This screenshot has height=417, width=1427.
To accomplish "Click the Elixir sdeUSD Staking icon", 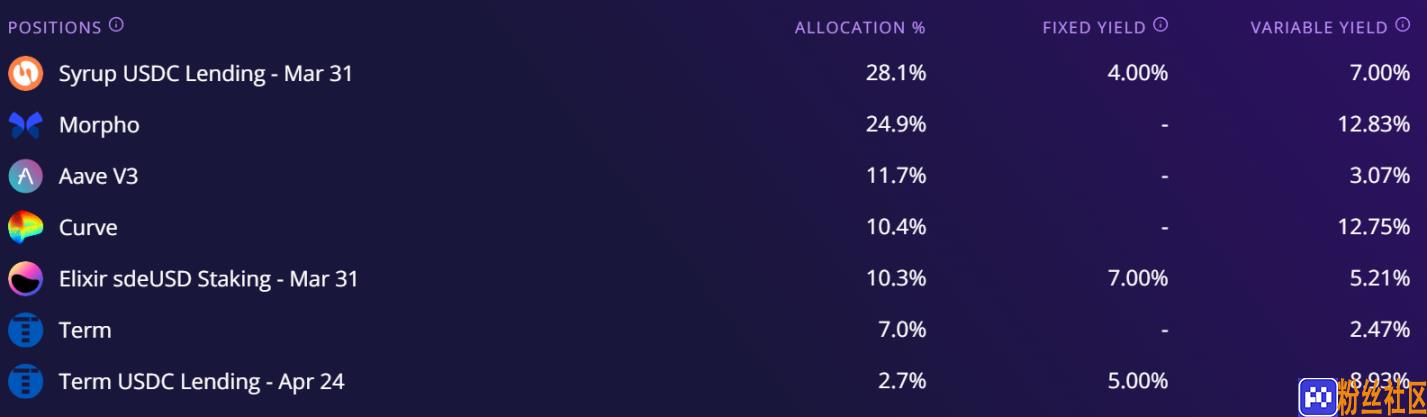I will 25,279.
